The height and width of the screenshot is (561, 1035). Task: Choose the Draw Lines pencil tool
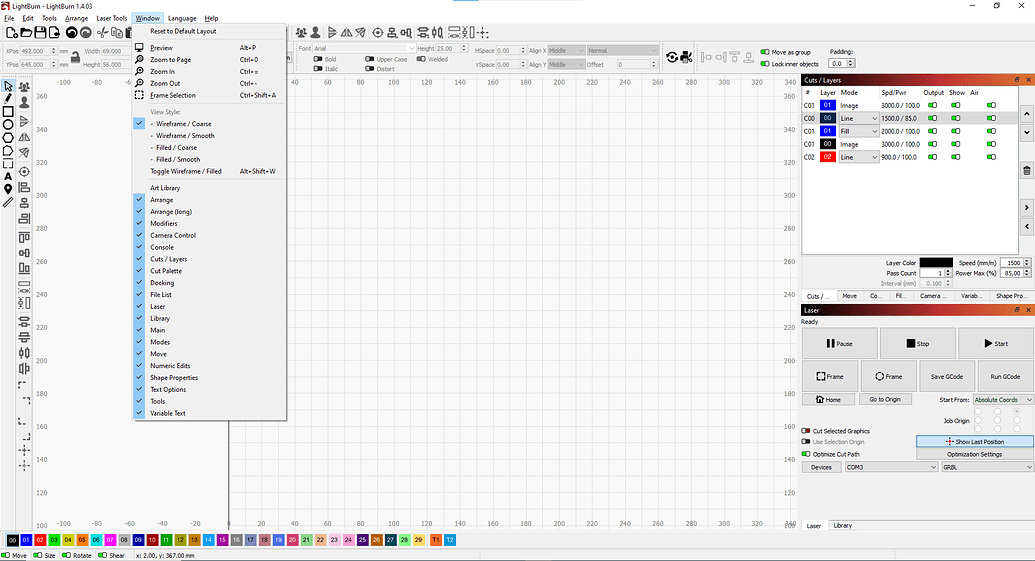[x=8, y=99]
